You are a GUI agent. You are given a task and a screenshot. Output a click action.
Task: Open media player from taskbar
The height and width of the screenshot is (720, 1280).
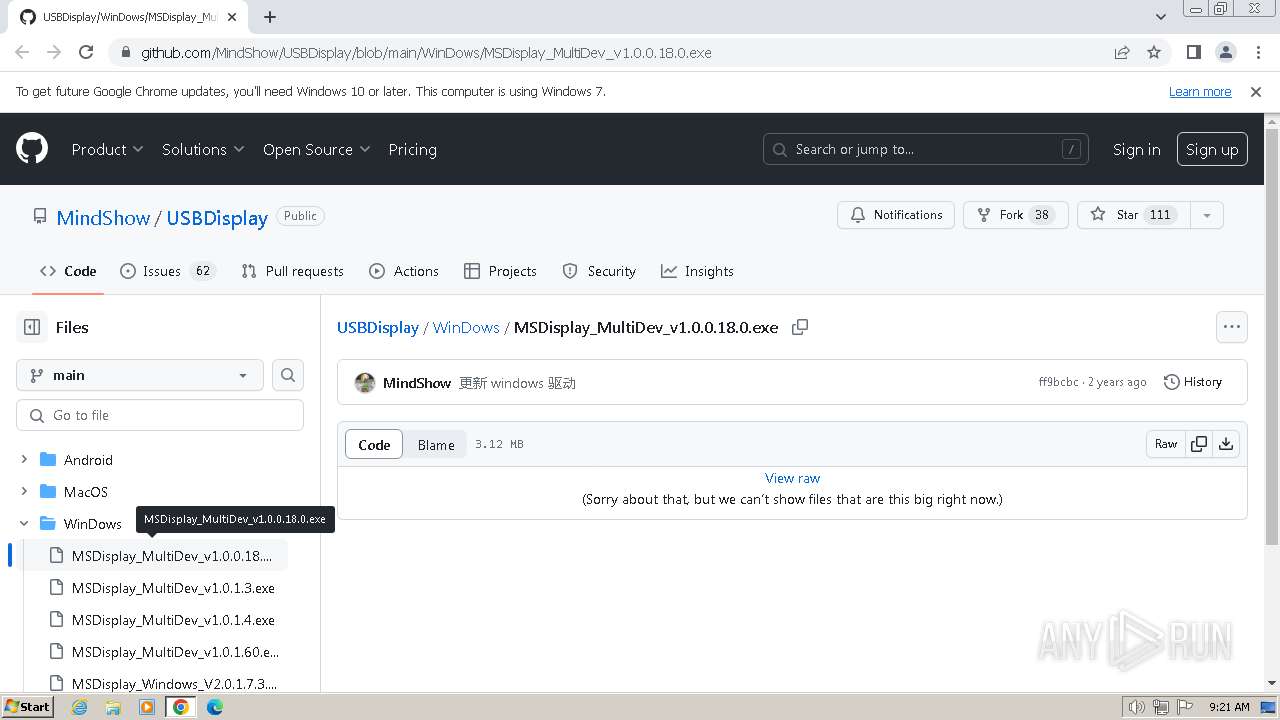pos(147,707)
